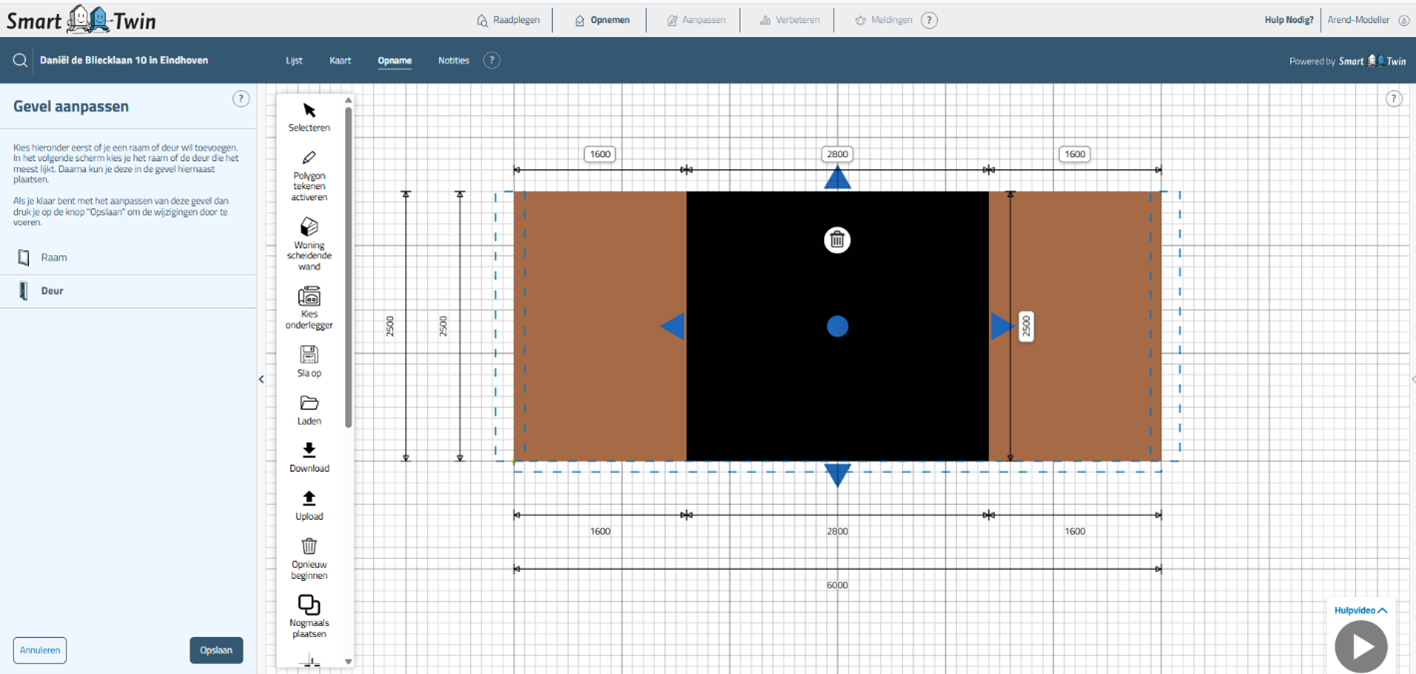Click Opnieuw beginnen trash icon
The width and height of the screenshot is (1416, 674).
click(309, 546)
